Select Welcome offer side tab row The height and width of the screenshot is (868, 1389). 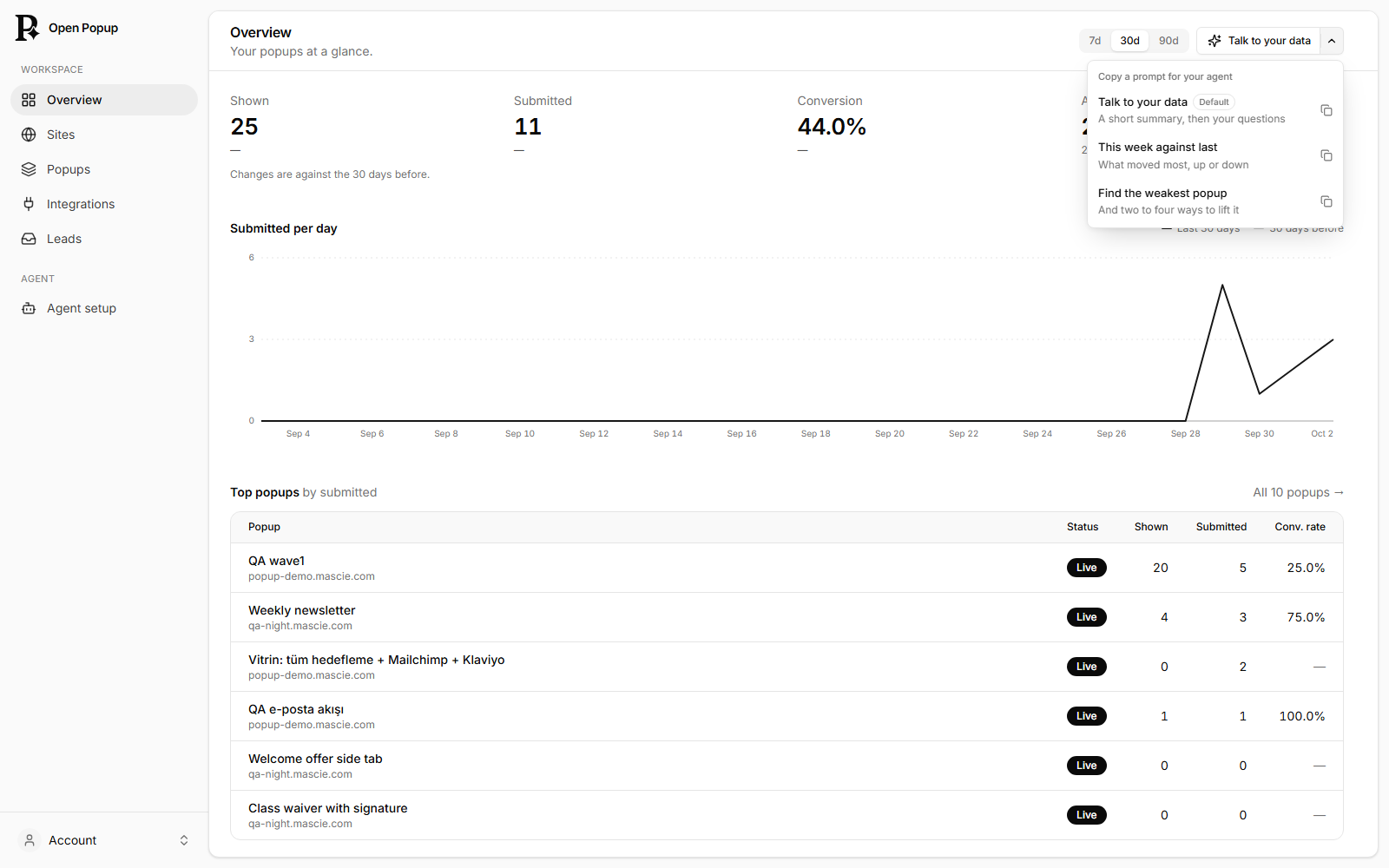tap(787, 766)
